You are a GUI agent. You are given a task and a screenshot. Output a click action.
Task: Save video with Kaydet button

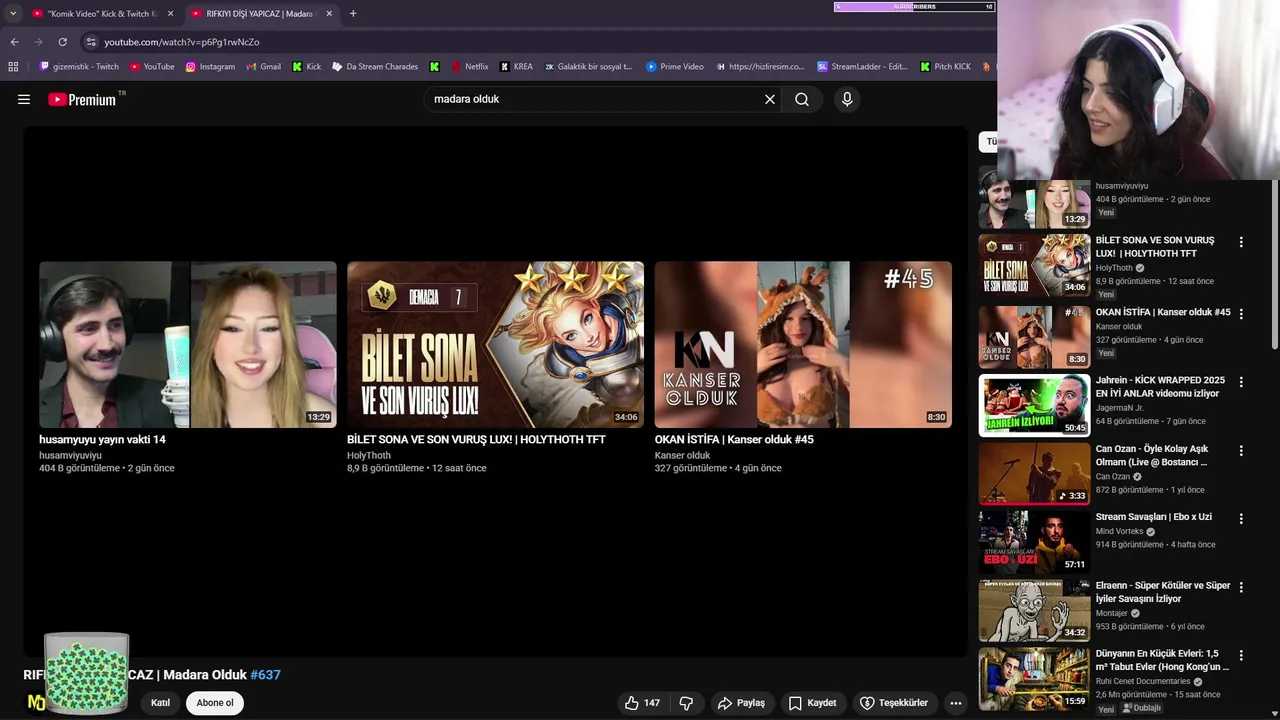811,703
